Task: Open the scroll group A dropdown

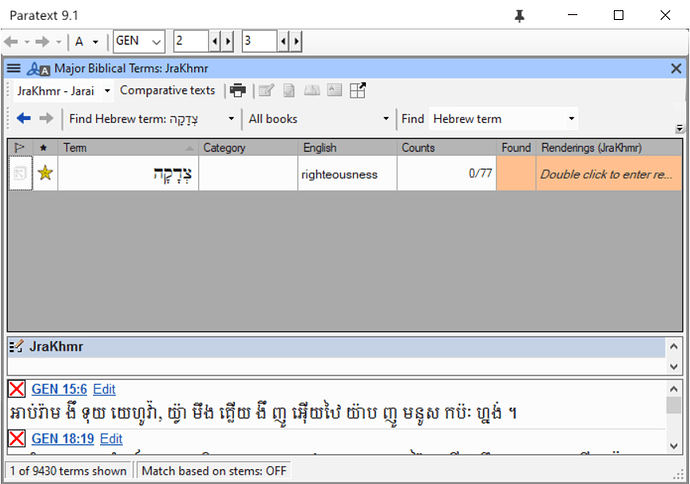Action: click(x=87, y=42)
